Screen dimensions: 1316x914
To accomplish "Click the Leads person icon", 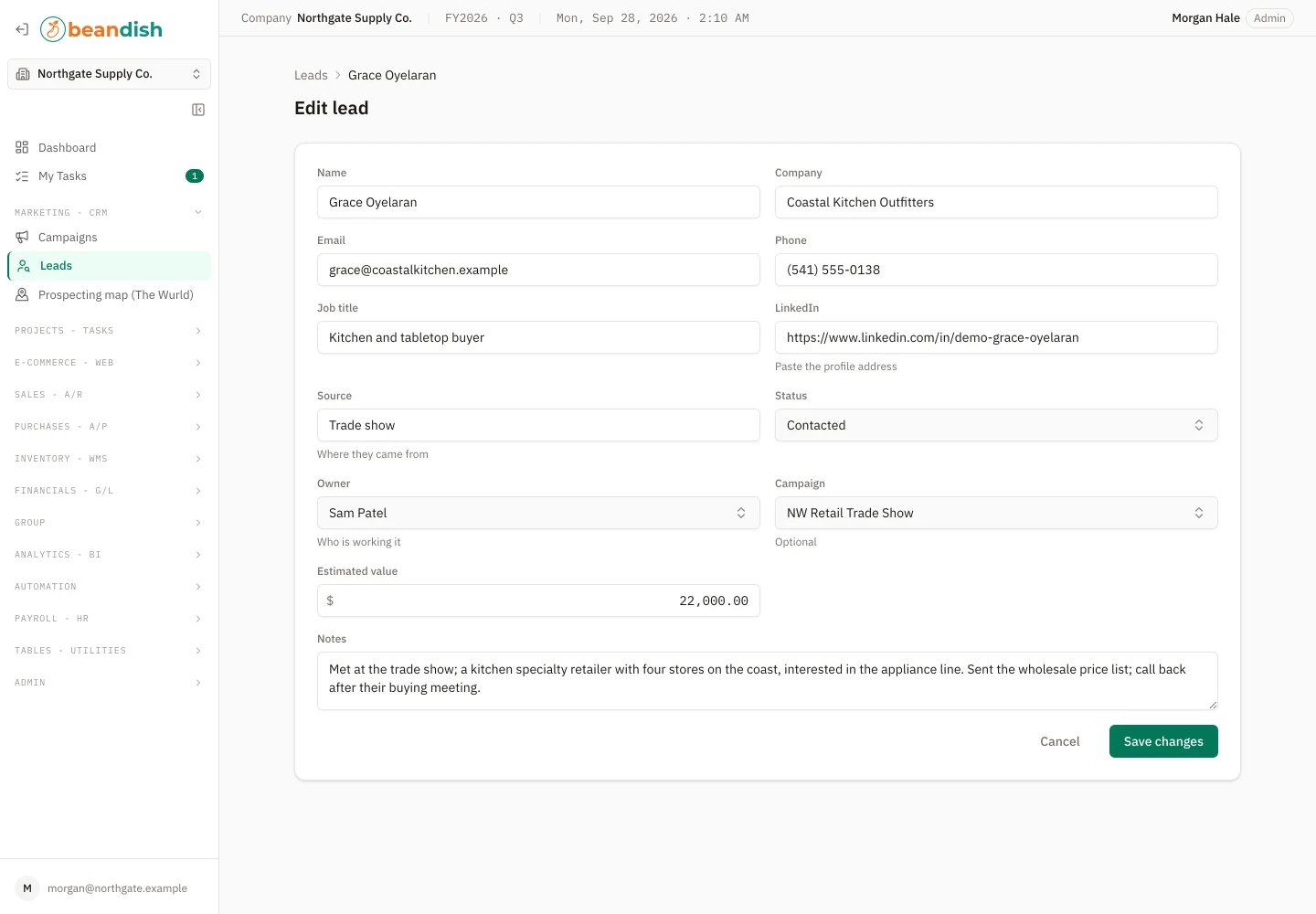I will coord(24,266).
